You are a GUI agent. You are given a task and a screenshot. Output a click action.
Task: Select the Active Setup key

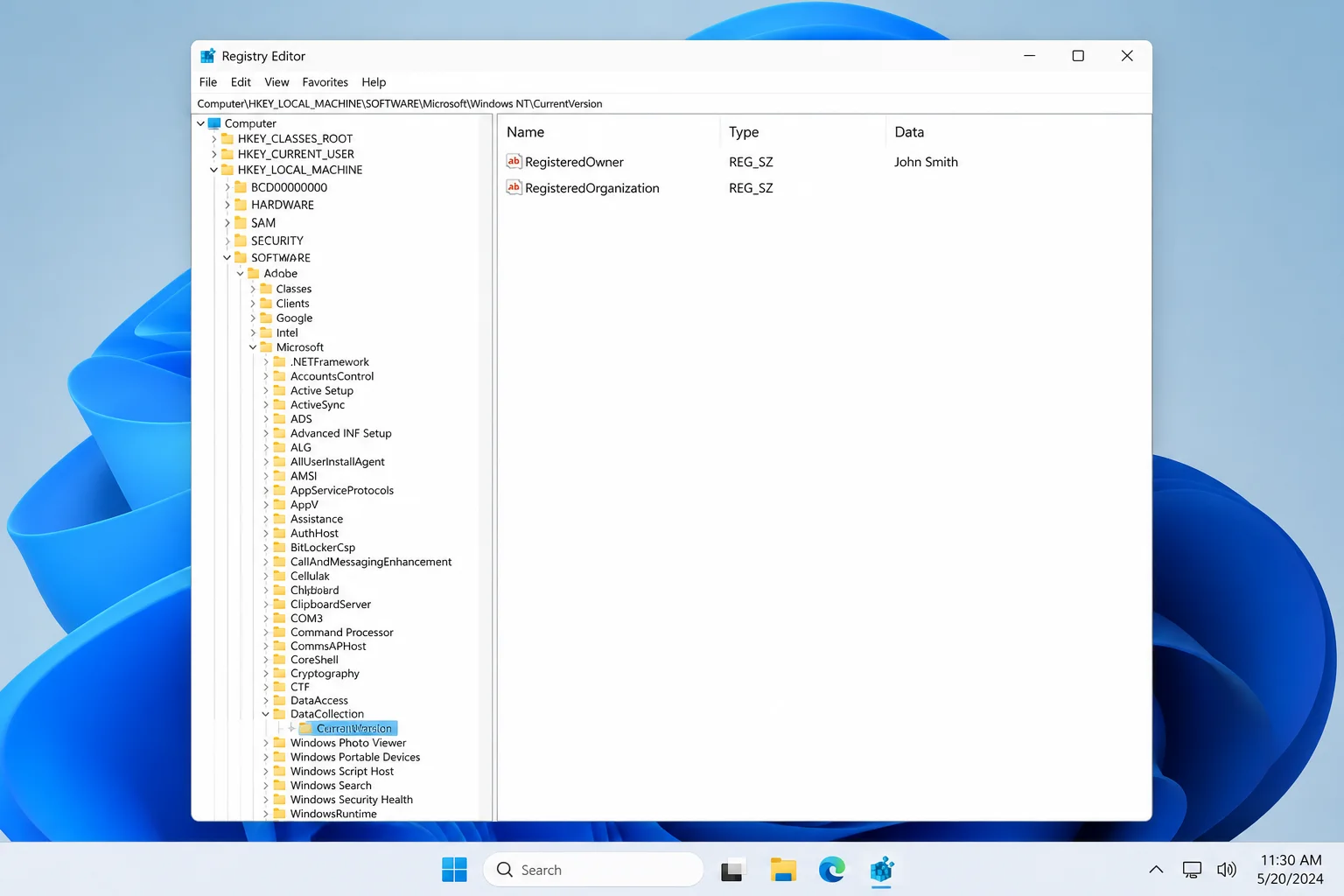tap(322, 391)
